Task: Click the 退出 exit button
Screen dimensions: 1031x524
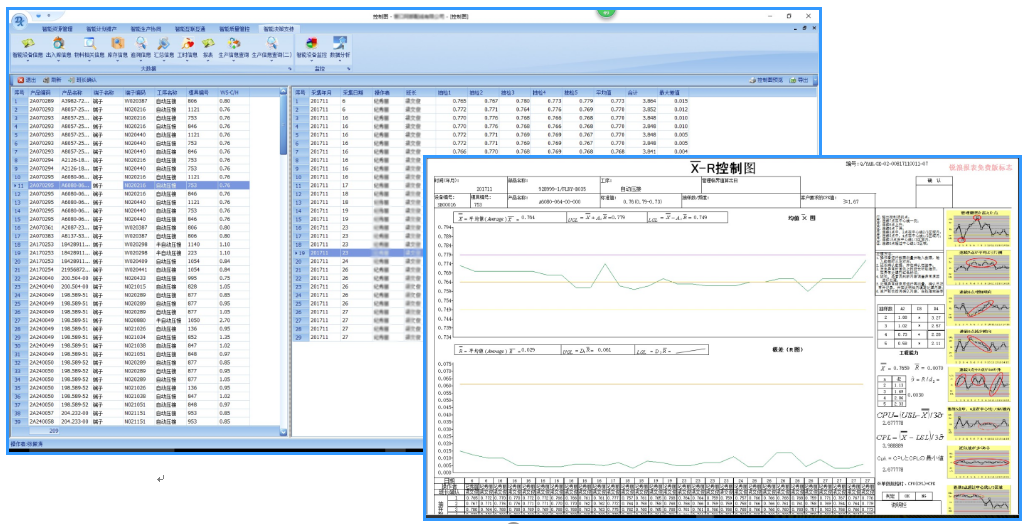Action: click(x=28, y=79)
